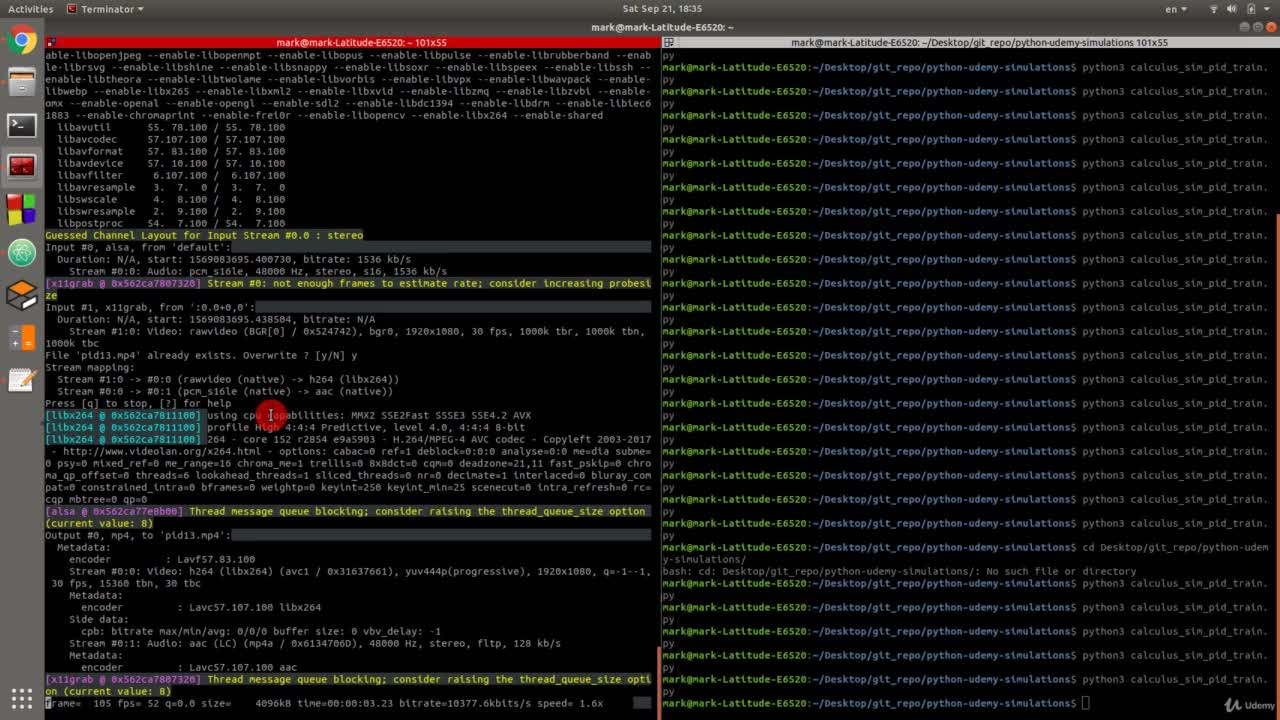Open the clock 'Sat Sep 21, 18:35'
Screen dimensions: 1280x720
(662, 9)
